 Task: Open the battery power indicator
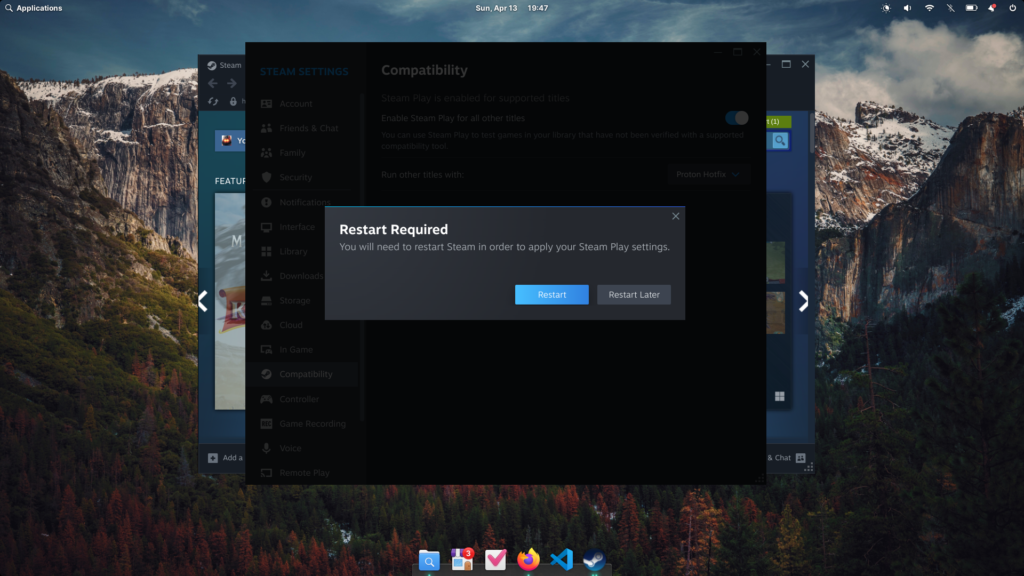point(971,8)
